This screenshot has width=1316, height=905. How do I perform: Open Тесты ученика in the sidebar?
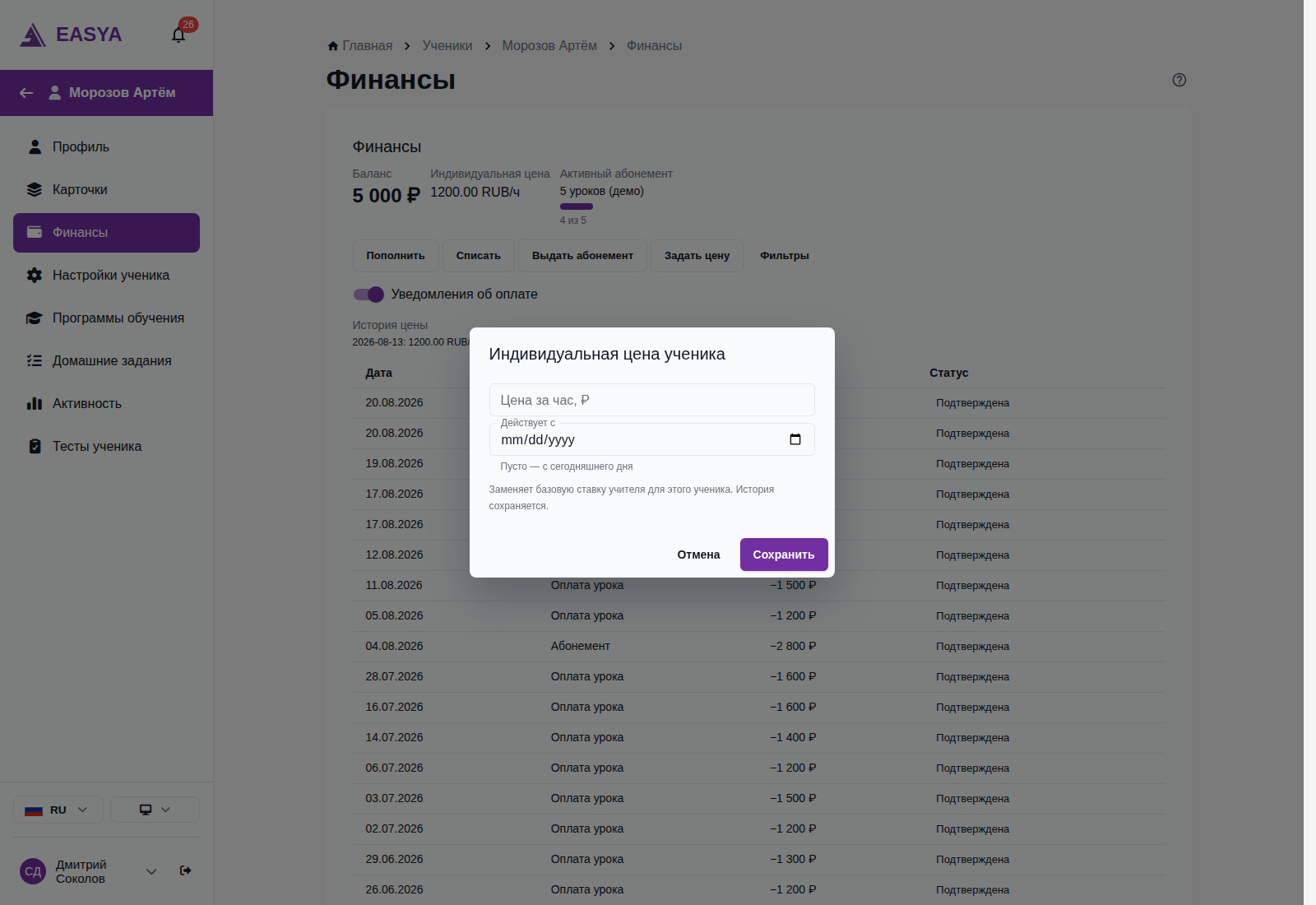pos(106,447)
